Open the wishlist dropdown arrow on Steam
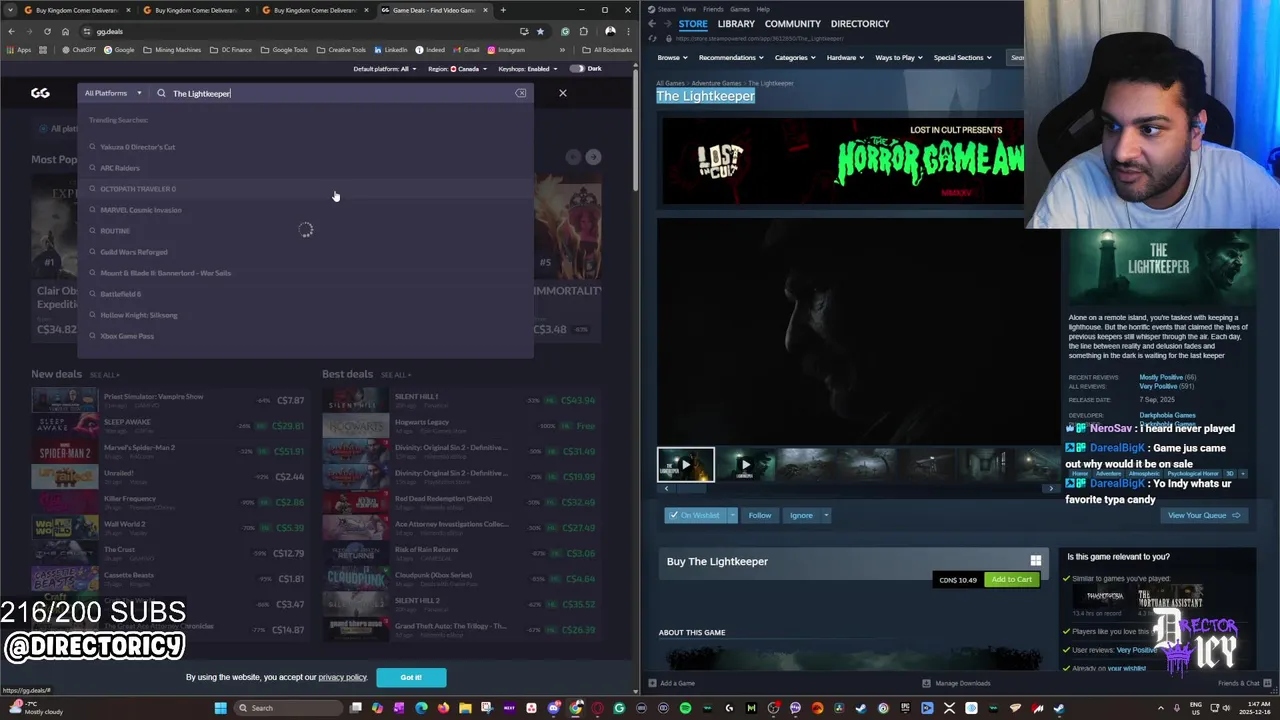The height and width of the screenshot is (720, 1280). point(733,515)
